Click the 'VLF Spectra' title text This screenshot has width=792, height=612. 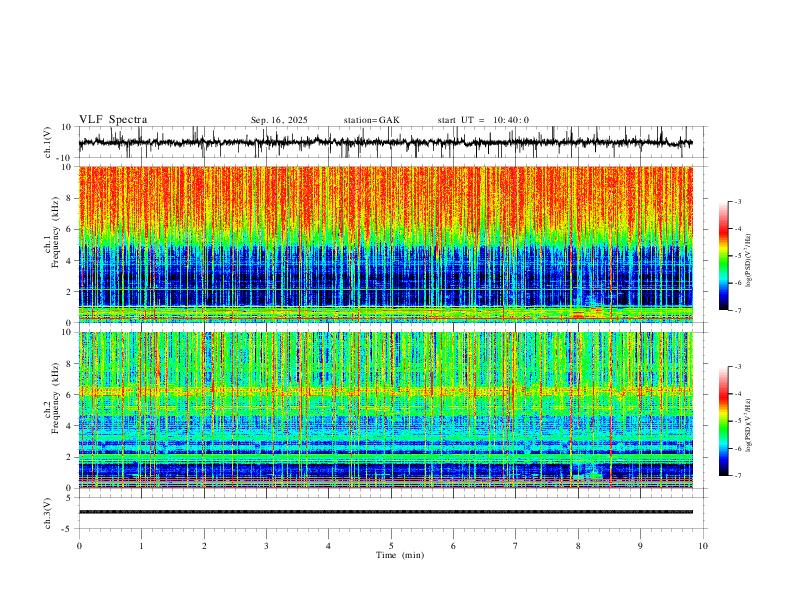(x=113, y=120)
